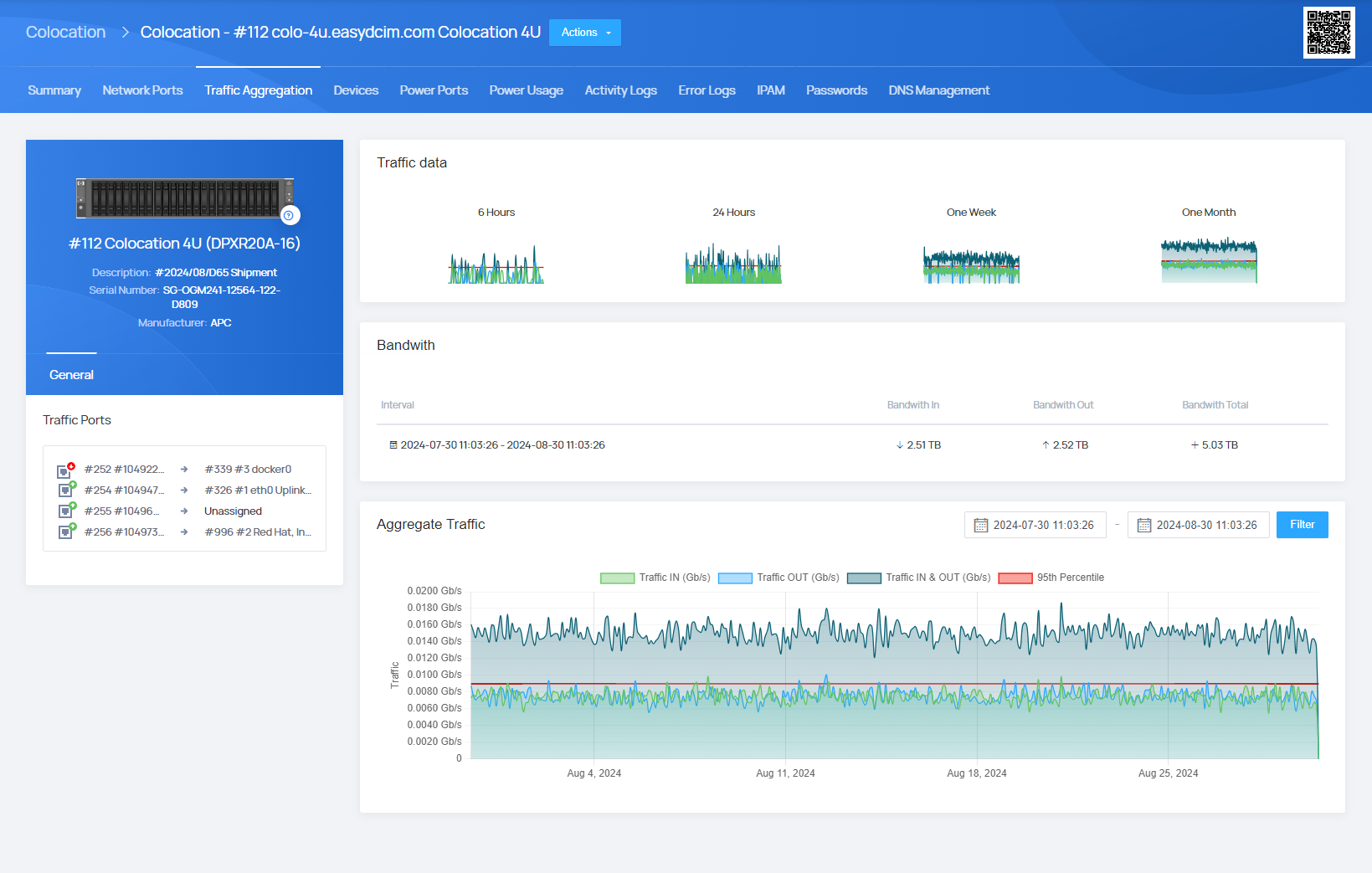Viewport: 1372px width, 873px height.
Task: Open the Summary tab
Action: point(54,90)
